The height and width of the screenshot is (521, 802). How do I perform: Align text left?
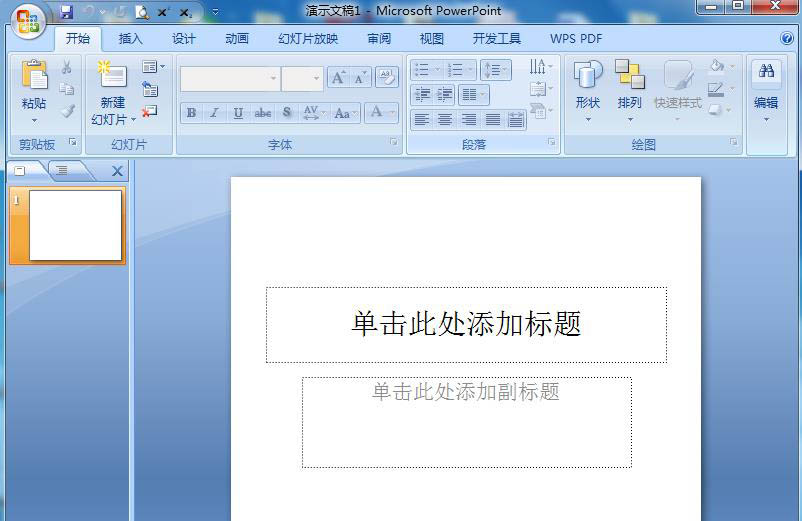(x=421, y=120)
